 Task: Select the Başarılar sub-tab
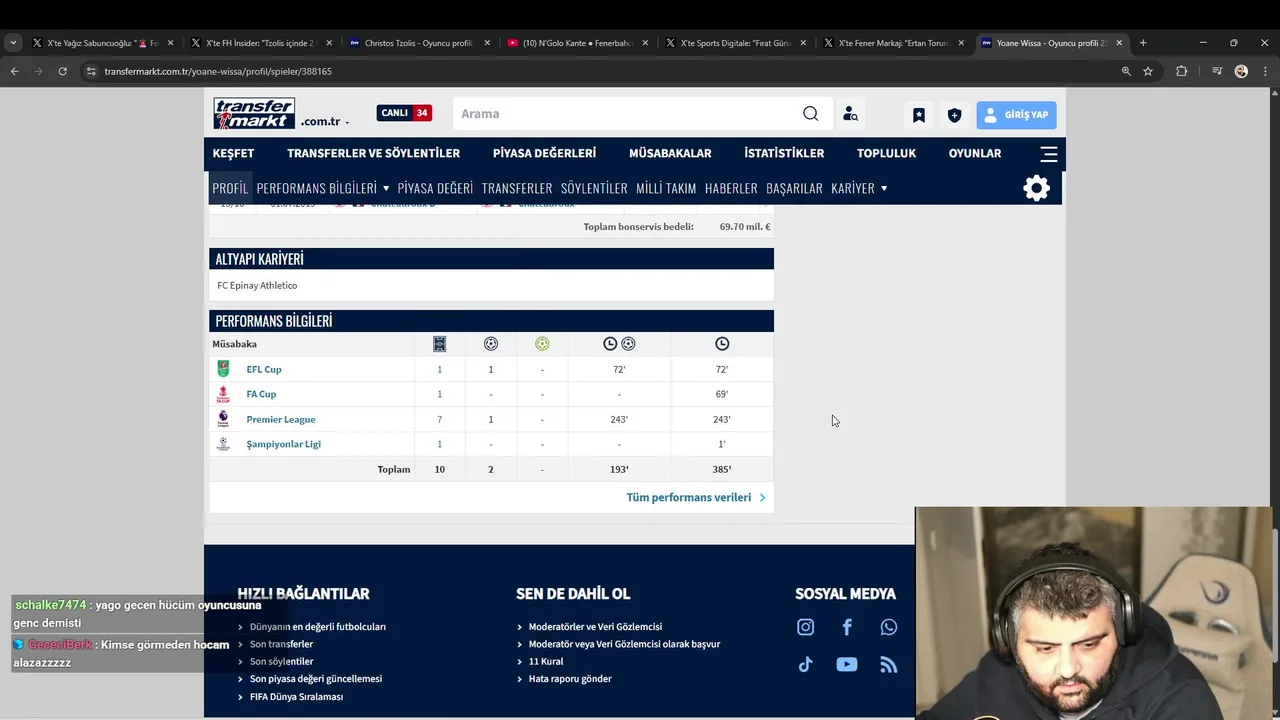pos(794,188)
